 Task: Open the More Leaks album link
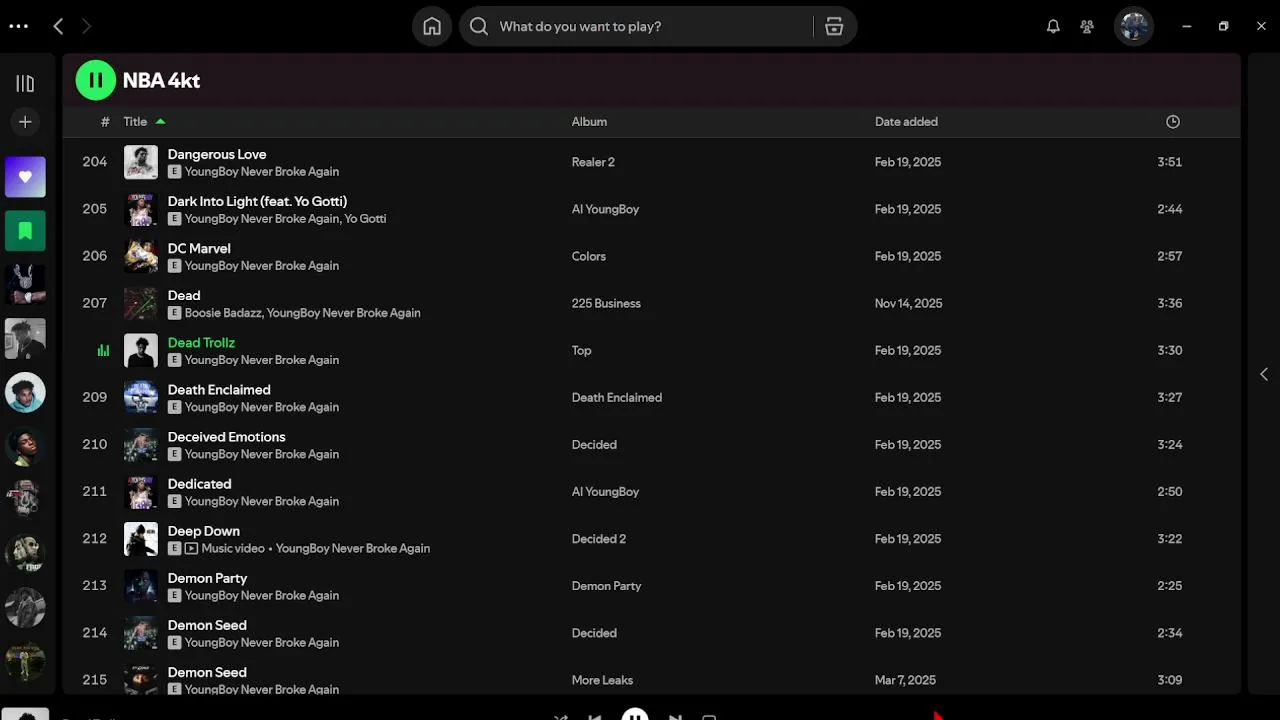[602, 680]
